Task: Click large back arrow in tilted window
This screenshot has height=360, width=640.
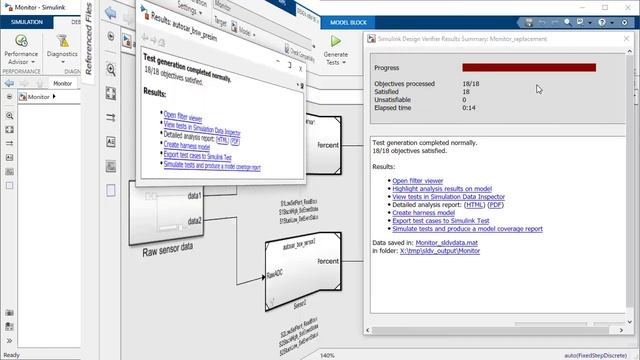Action: click(x=111, y=13)
